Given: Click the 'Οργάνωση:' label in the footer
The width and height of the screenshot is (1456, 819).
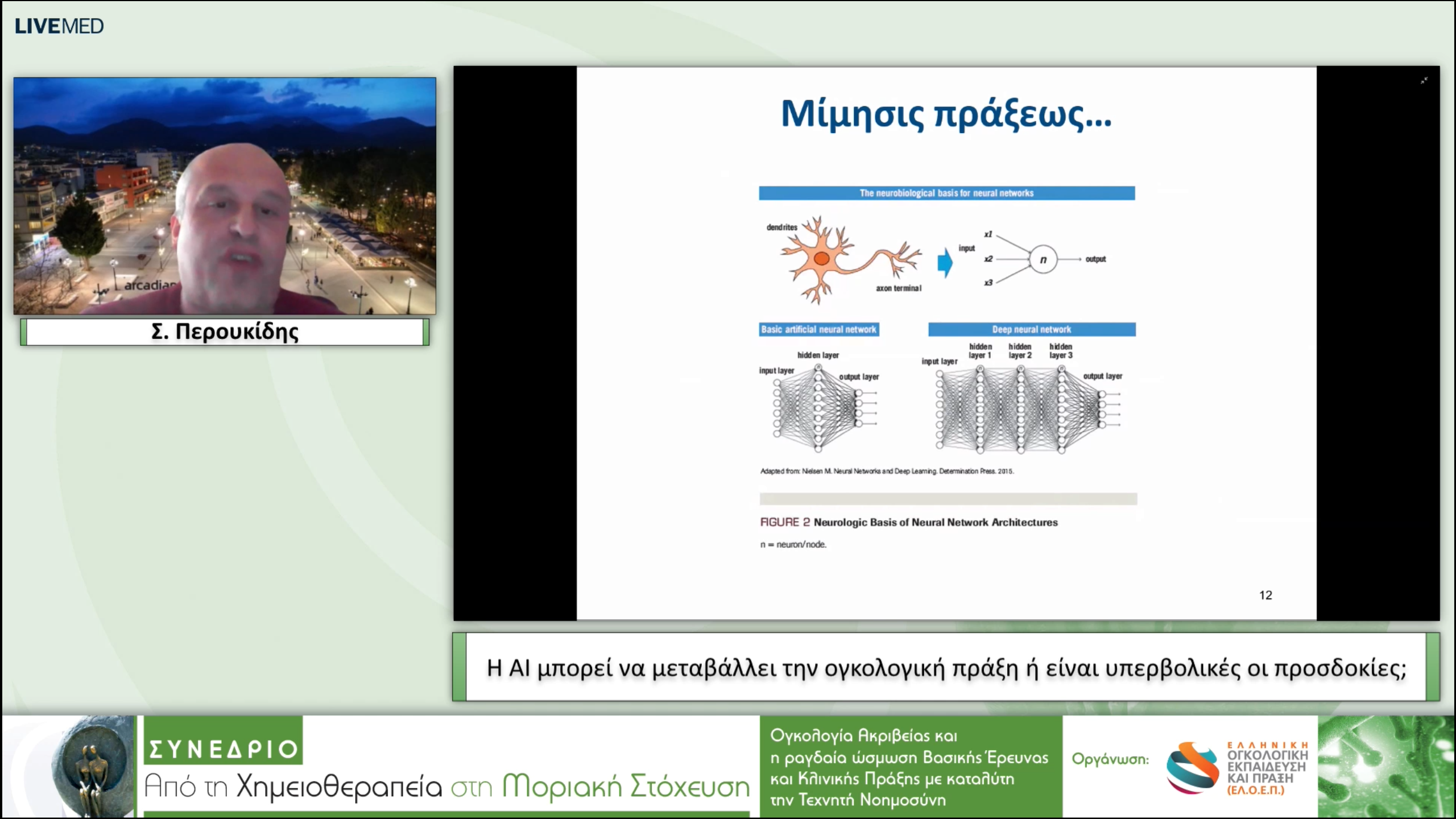Looking at the screenshot, I should 1110,759.
